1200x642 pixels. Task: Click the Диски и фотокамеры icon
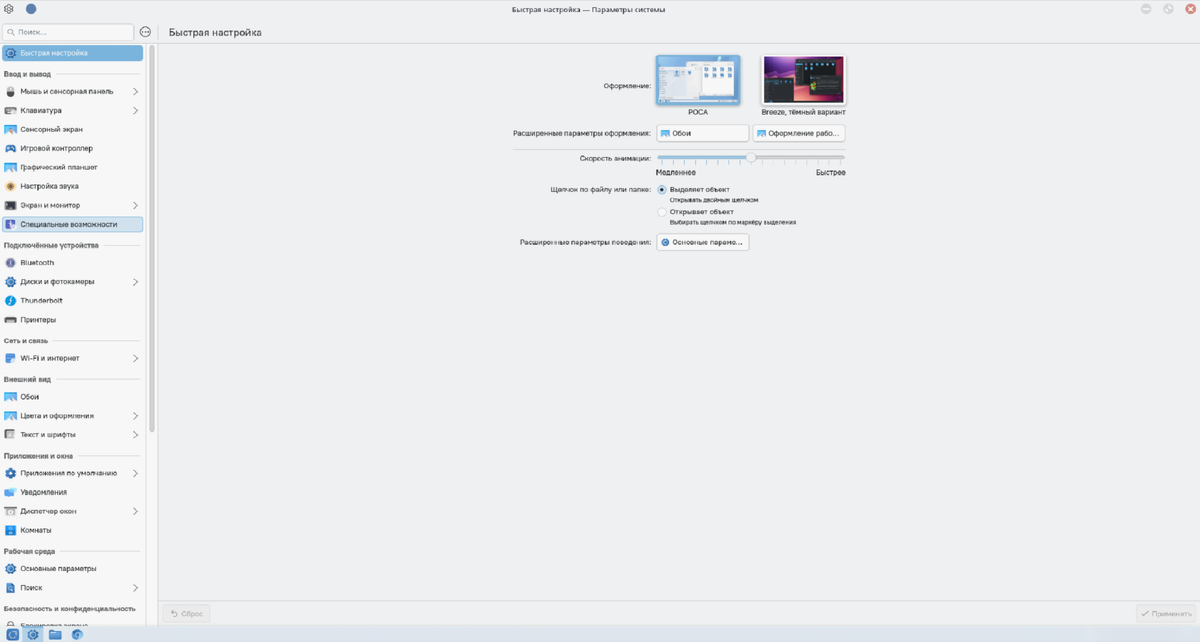(x=11, y=282)
